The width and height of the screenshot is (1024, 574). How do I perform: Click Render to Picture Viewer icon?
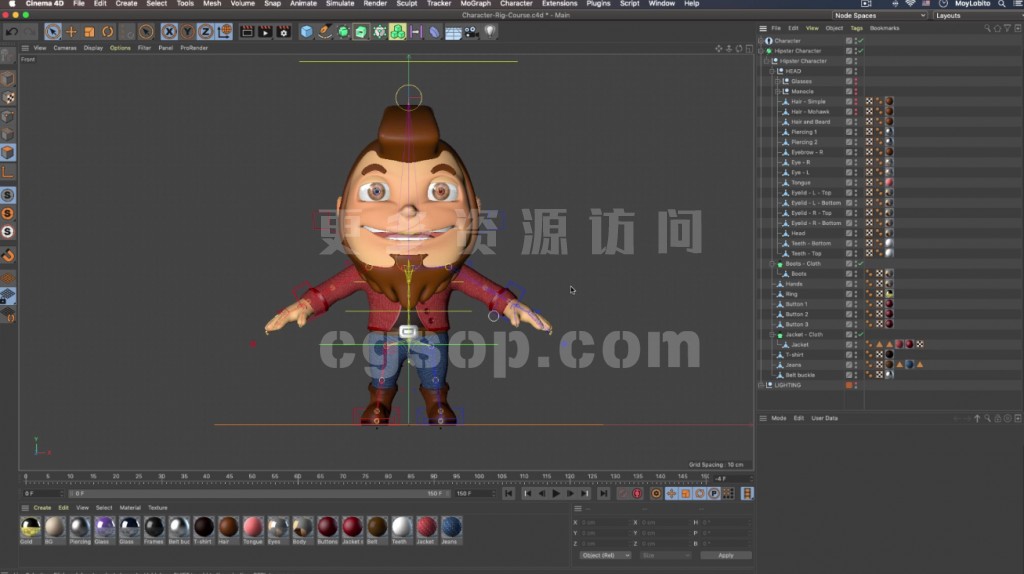pyautogui.click(x=265, y=31)
